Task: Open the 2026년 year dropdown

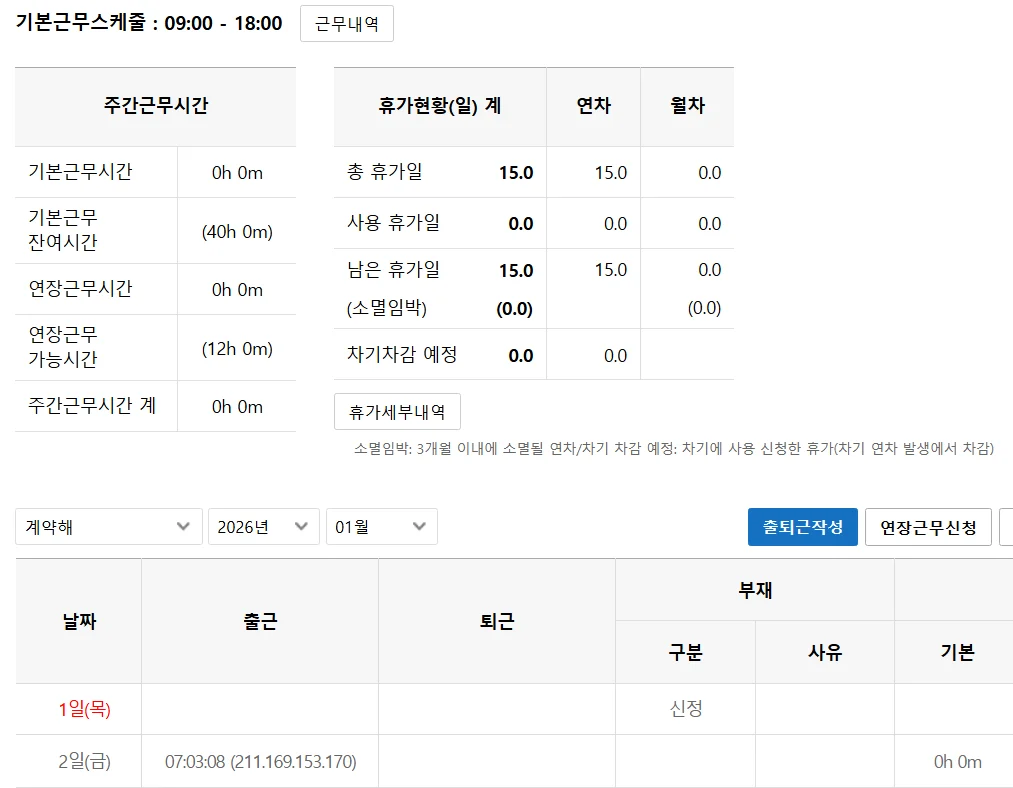Action: [263, 527]
